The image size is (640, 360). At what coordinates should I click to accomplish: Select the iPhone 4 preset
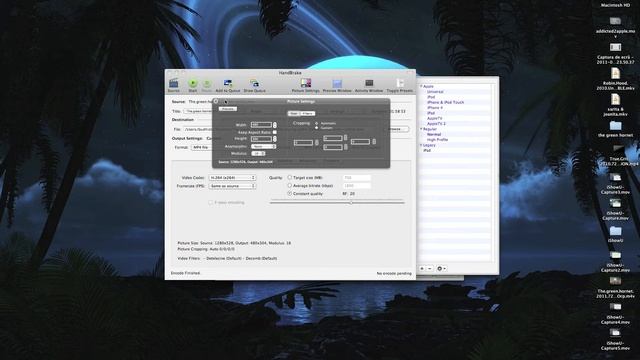(435, 108)
